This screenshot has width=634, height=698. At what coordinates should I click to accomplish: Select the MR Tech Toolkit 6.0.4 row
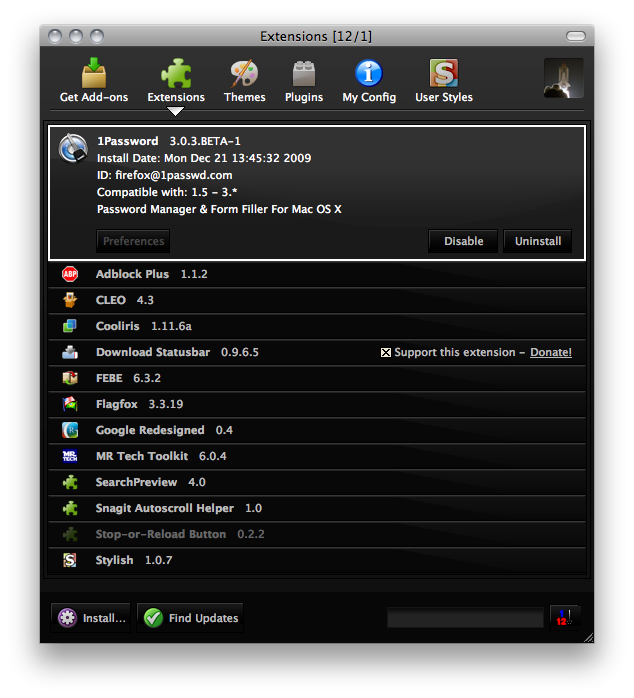click(x=317, y=456)
